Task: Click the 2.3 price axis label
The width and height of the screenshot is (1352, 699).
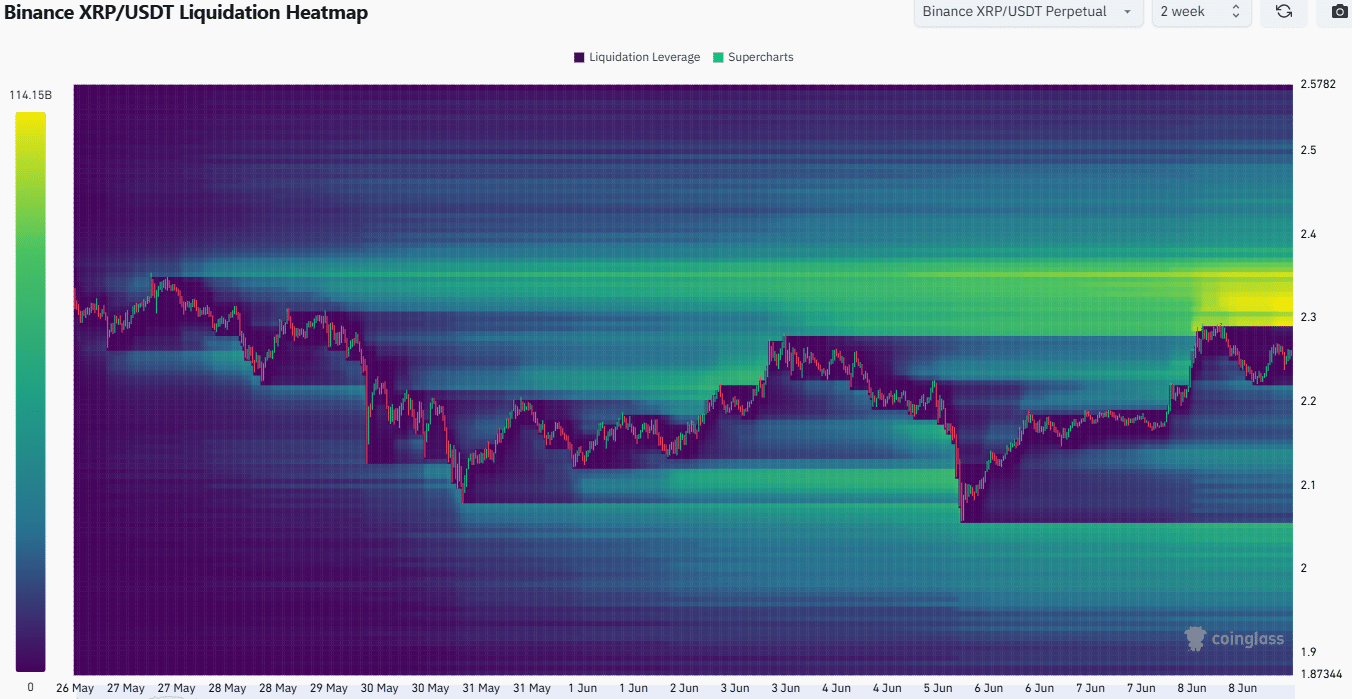Action: coord(1307,317)
